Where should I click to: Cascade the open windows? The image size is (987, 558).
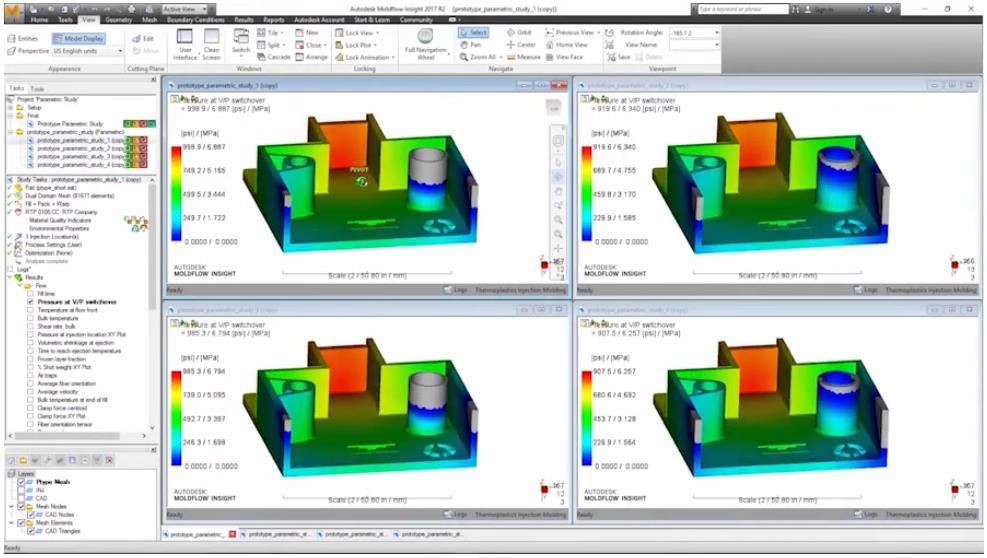274,57
